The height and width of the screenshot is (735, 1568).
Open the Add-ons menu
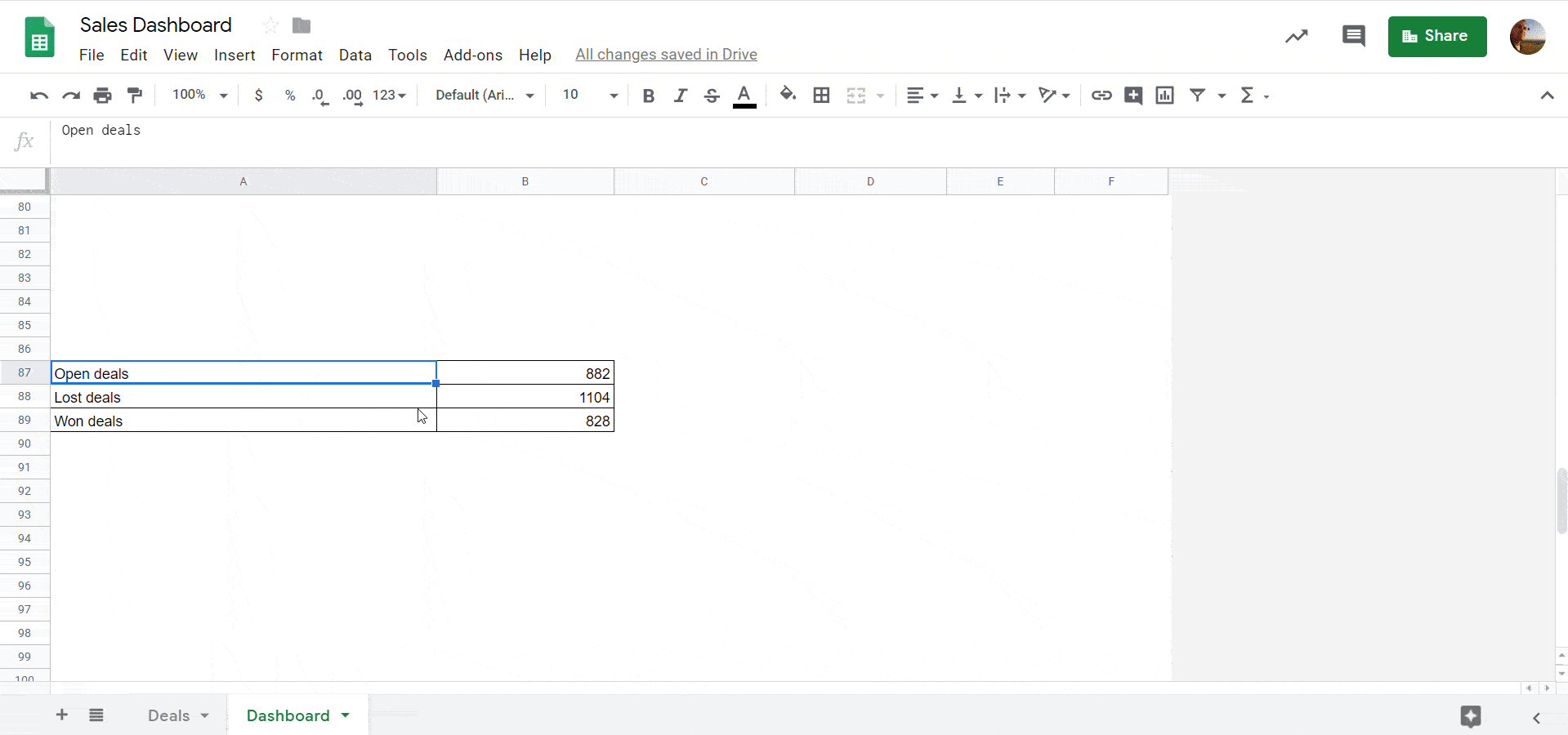[x=473, y=55]
